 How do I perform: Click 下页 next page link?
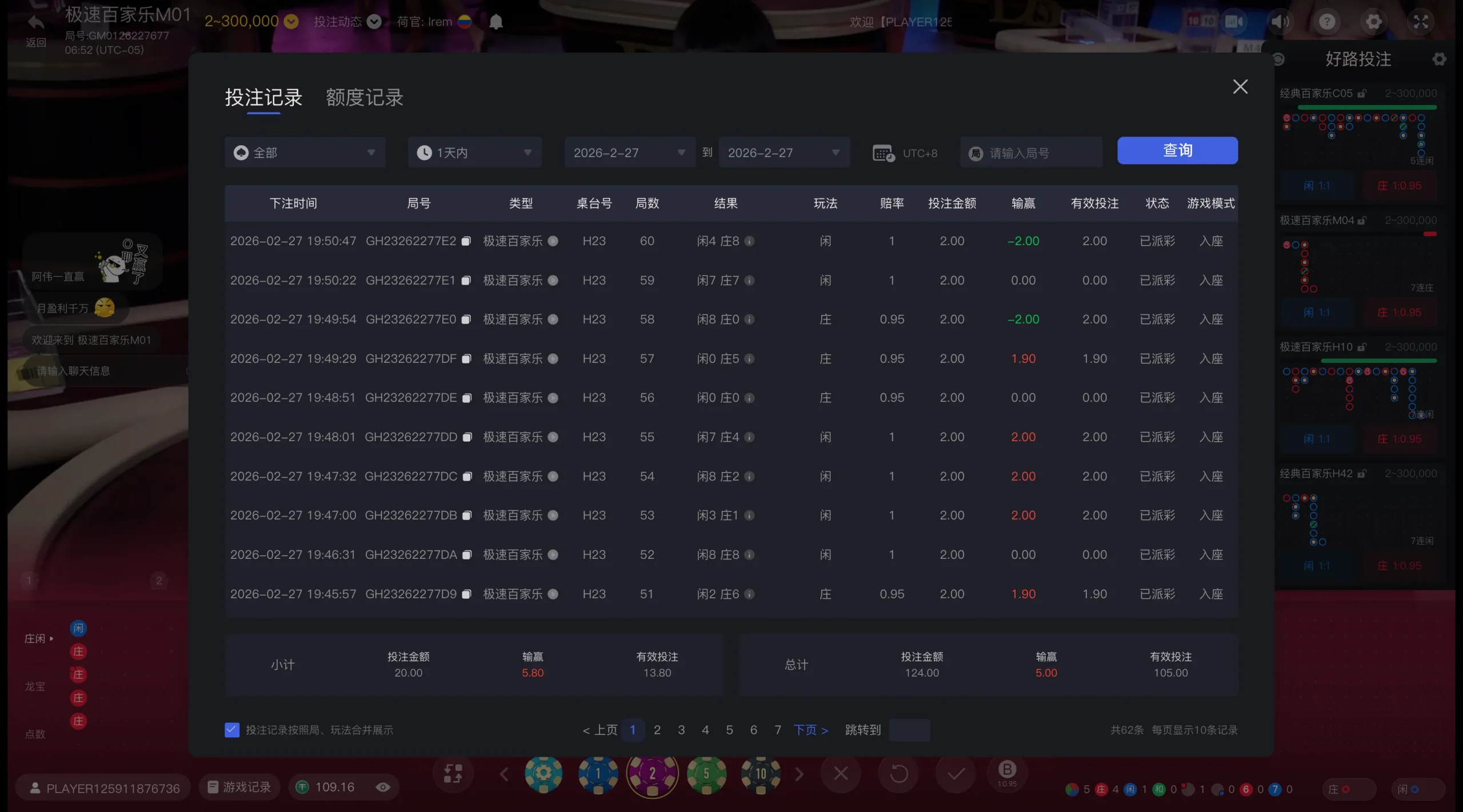click(810, 730)
